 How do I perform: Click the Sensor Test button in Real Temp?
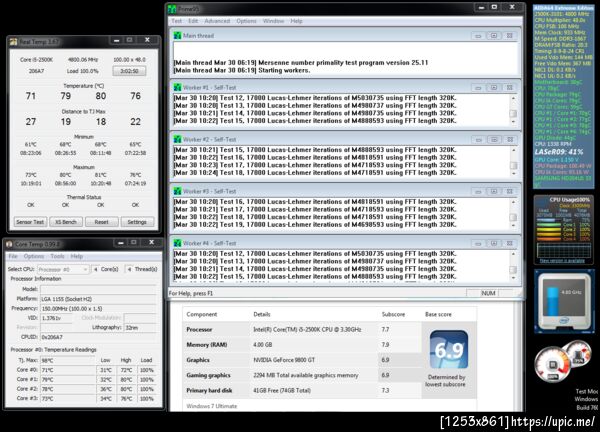tap(30, 222)
